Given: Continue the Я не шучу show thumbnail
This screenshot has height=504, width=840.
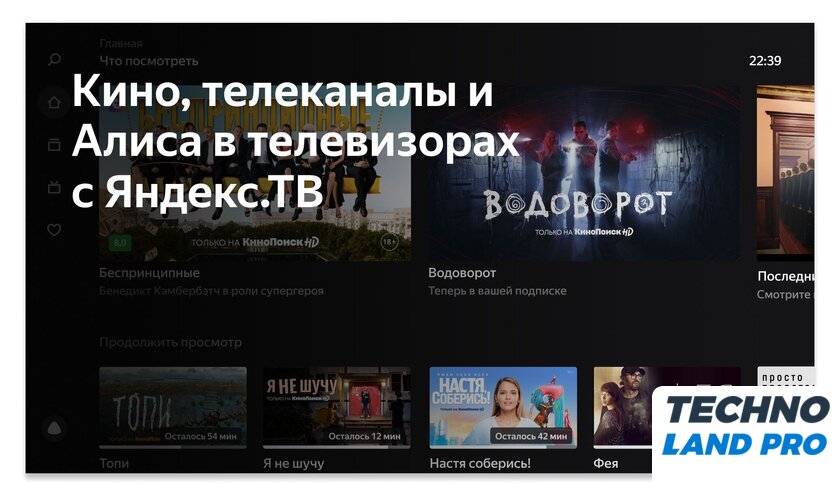Looking at the screenshot, I should 336,407.
